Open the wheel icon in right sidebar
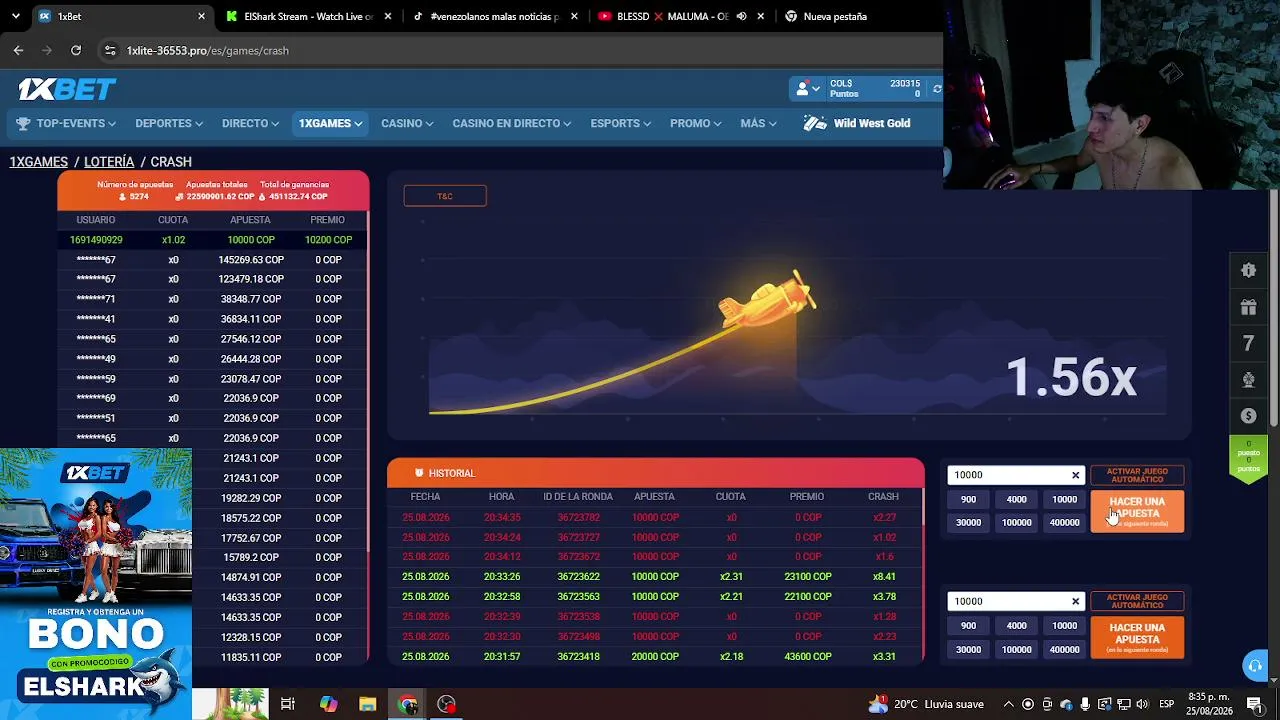Screen dimensions: 1280x720 pyautogui.click(x=1248, y=380)
